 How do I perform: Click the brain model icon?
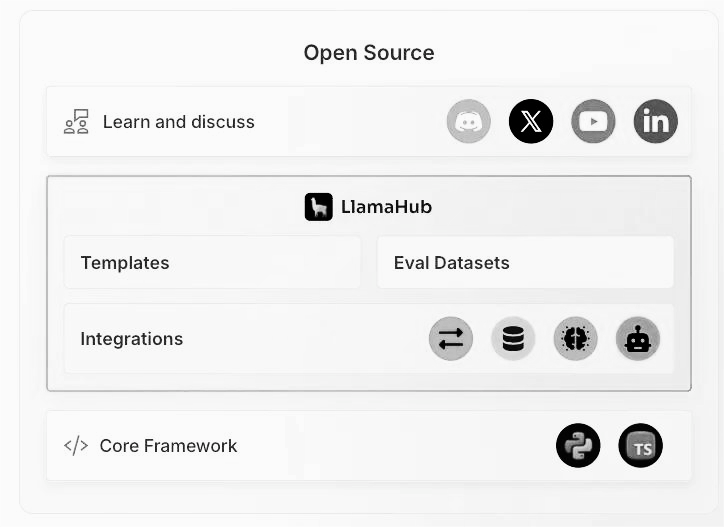pos(575,339)
